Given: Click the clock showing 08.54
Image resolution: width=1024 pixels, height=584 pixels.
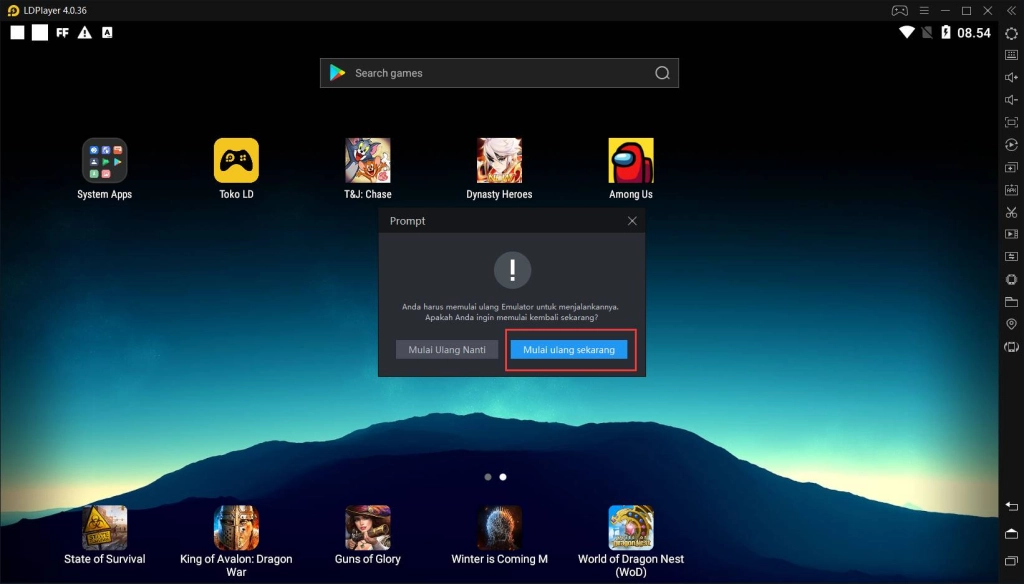Looking at the screenshot, I should [974, 33].
